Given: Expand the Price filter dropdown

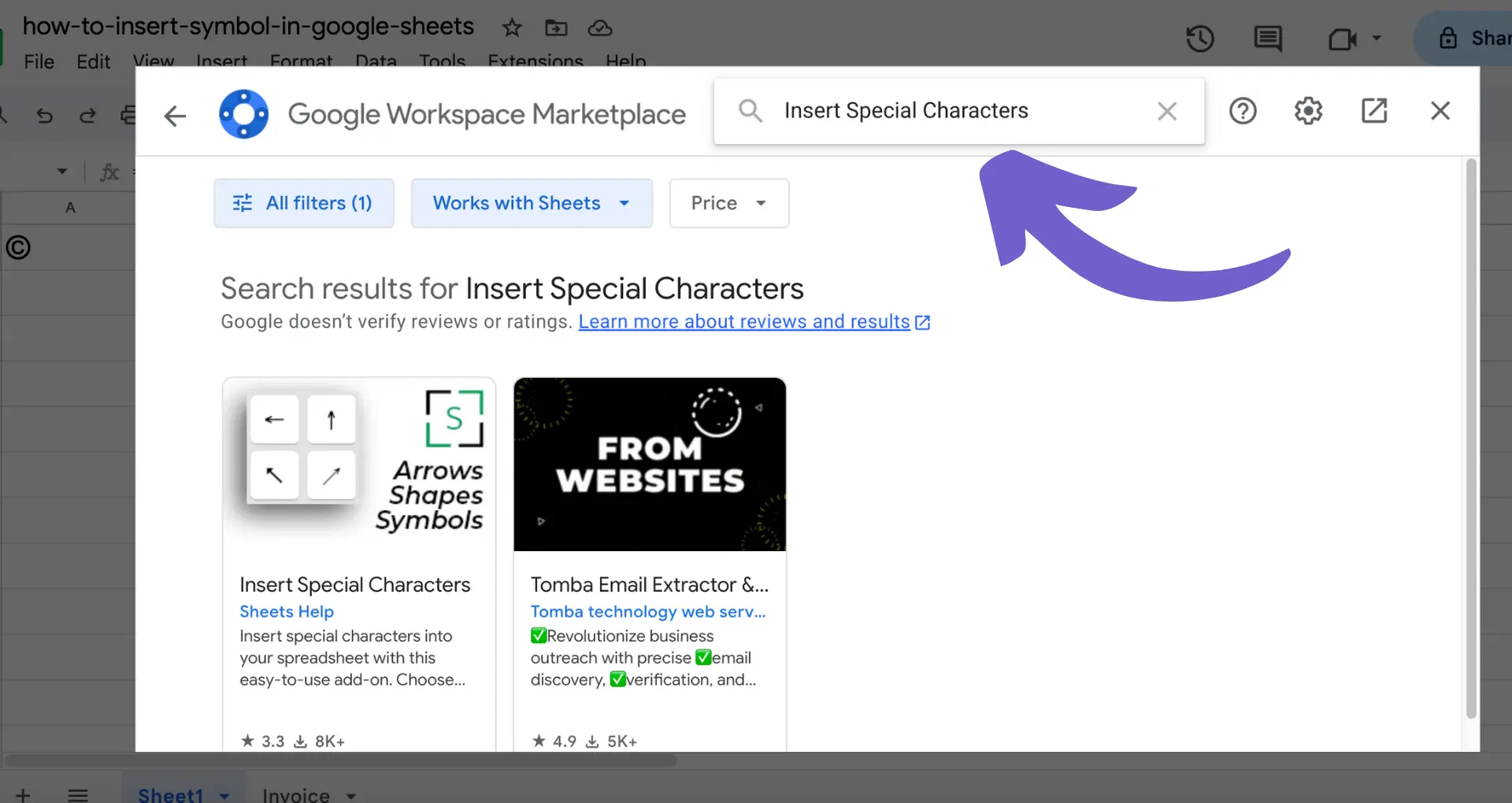Looking at the screenshot, I should click(x=729, y=203).
